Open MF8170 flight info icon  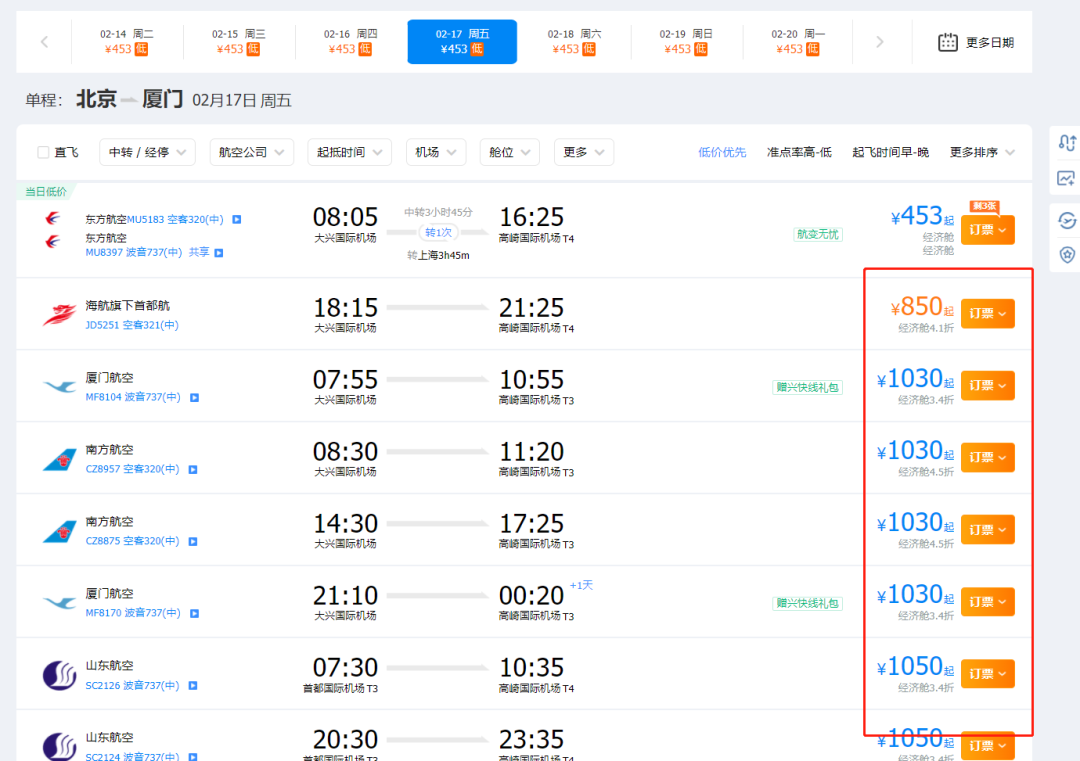194,614
